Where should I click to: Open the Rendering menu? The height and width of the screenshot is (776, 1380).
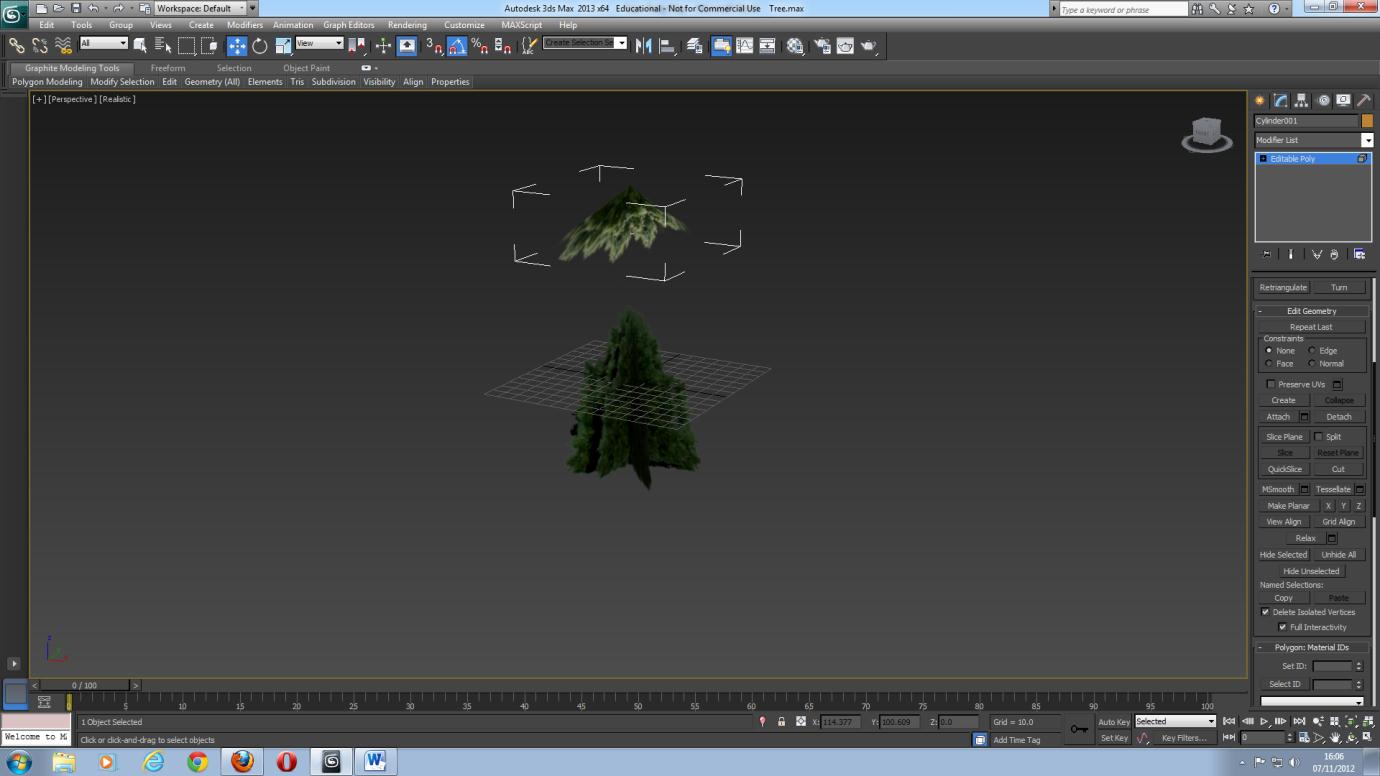point(407,25)
